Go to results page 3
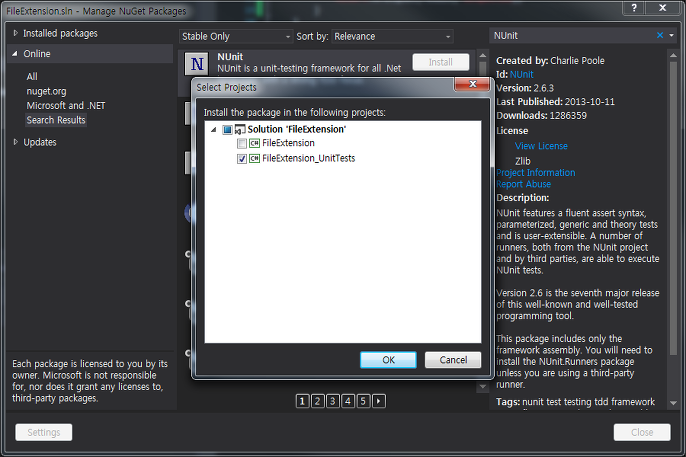This screenshot has height=457, width=686. pyautogui.click(x=333, y=401)
